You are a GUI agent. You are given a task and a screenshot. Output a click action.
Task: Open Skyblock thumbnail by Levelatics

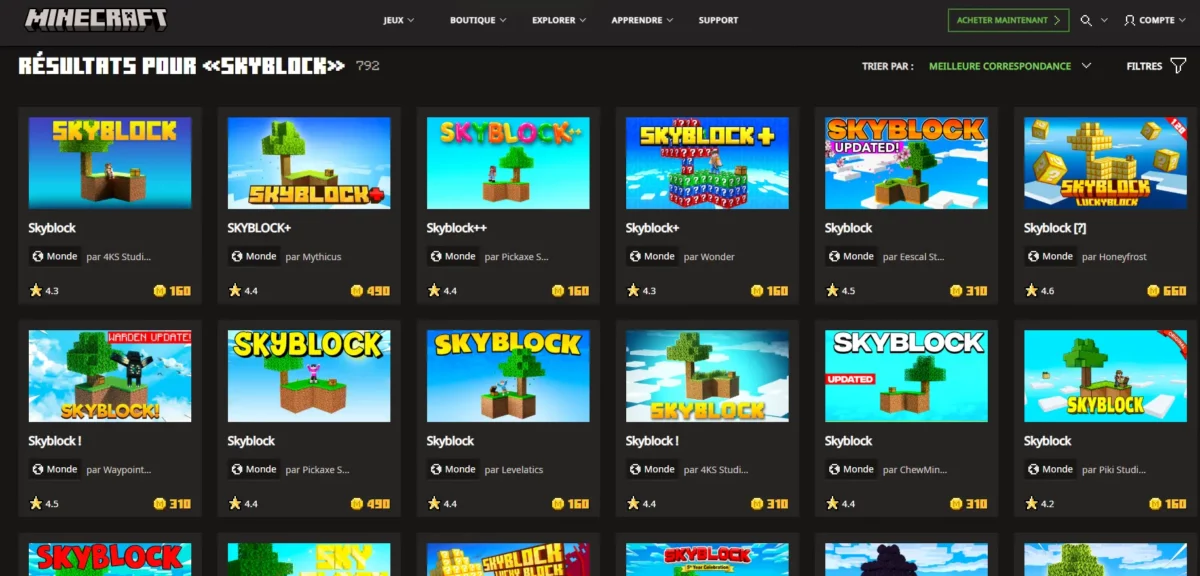click(x=508, y=376)
